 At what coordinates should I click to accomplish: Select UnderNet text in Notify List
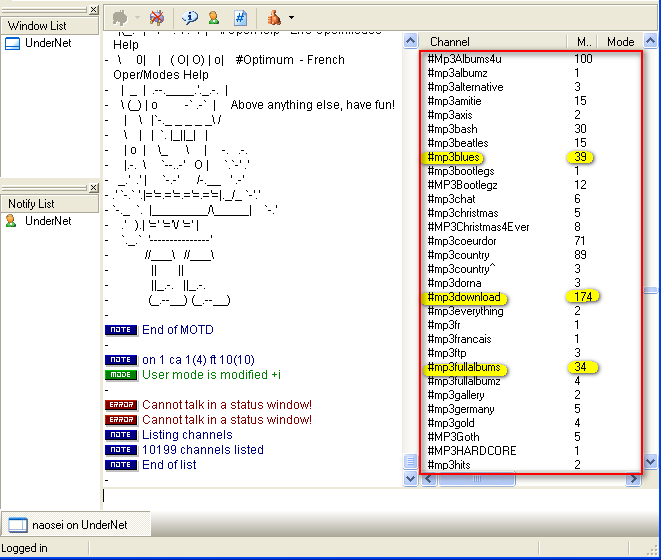click(48, 221)
